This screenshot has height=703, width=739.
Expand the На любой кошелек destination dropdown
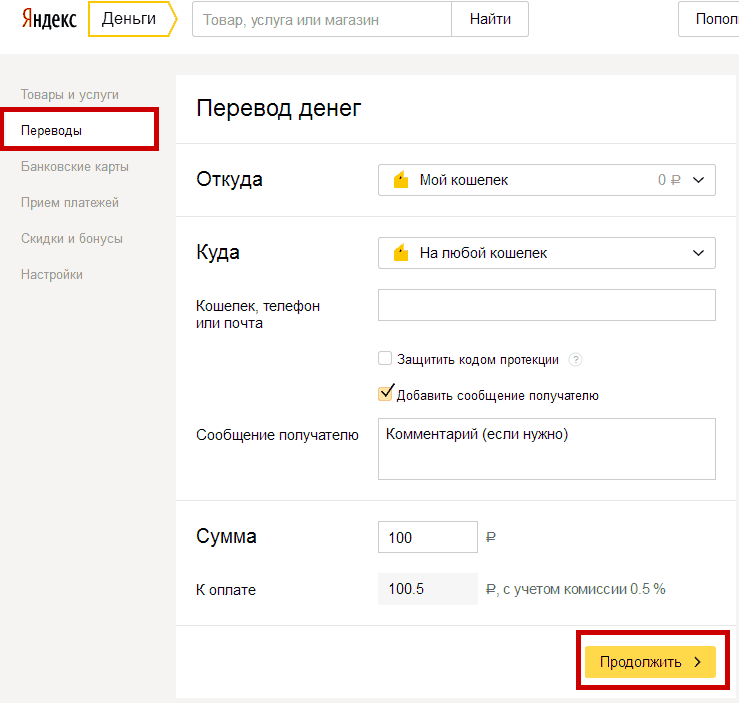tap(547, 253)
